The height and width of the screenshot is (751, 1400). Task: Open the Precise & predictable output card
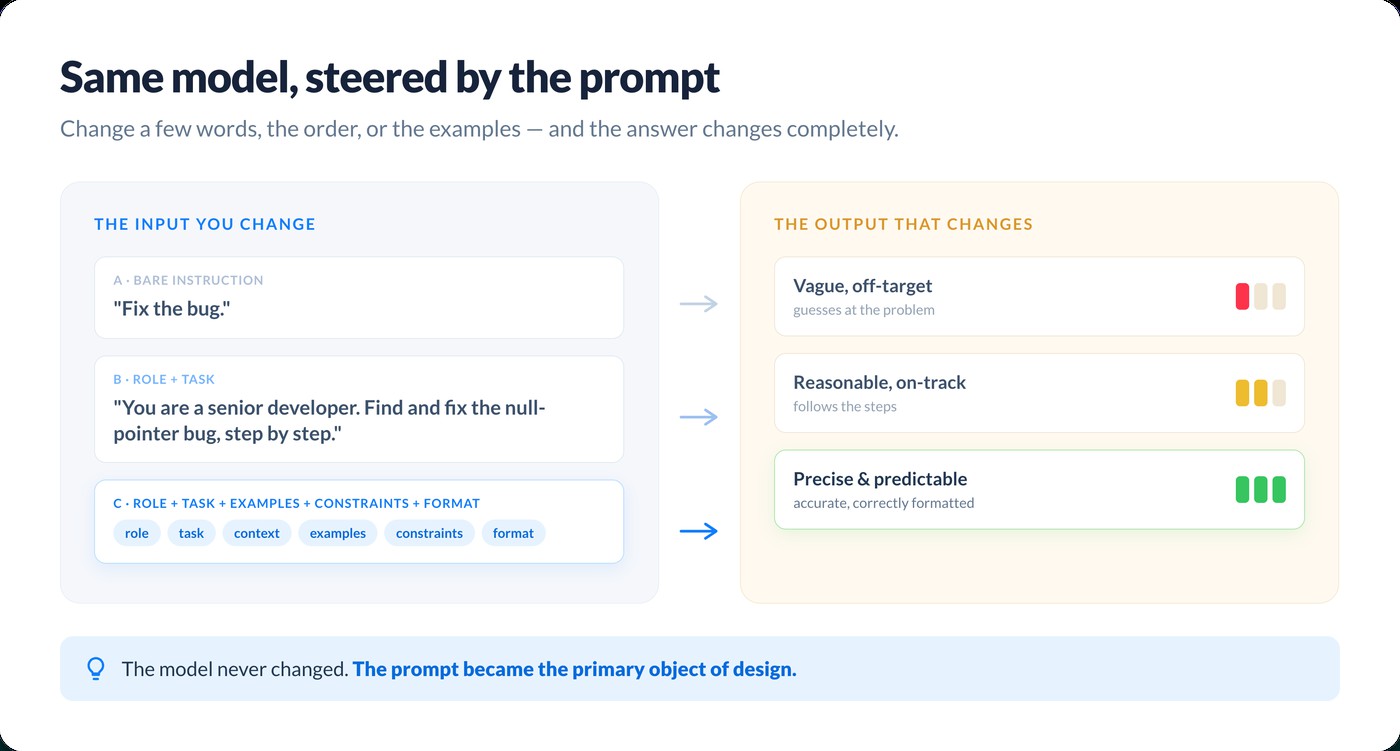(1039, 490)
